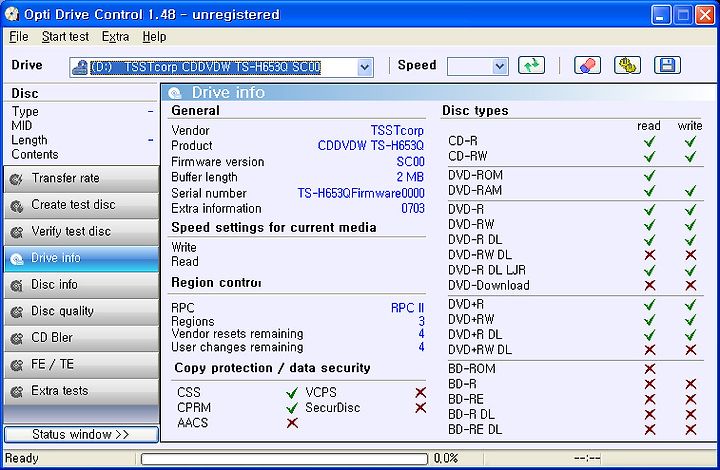Click the drive icon inside the Drive combo box

[x=80, y=67]
